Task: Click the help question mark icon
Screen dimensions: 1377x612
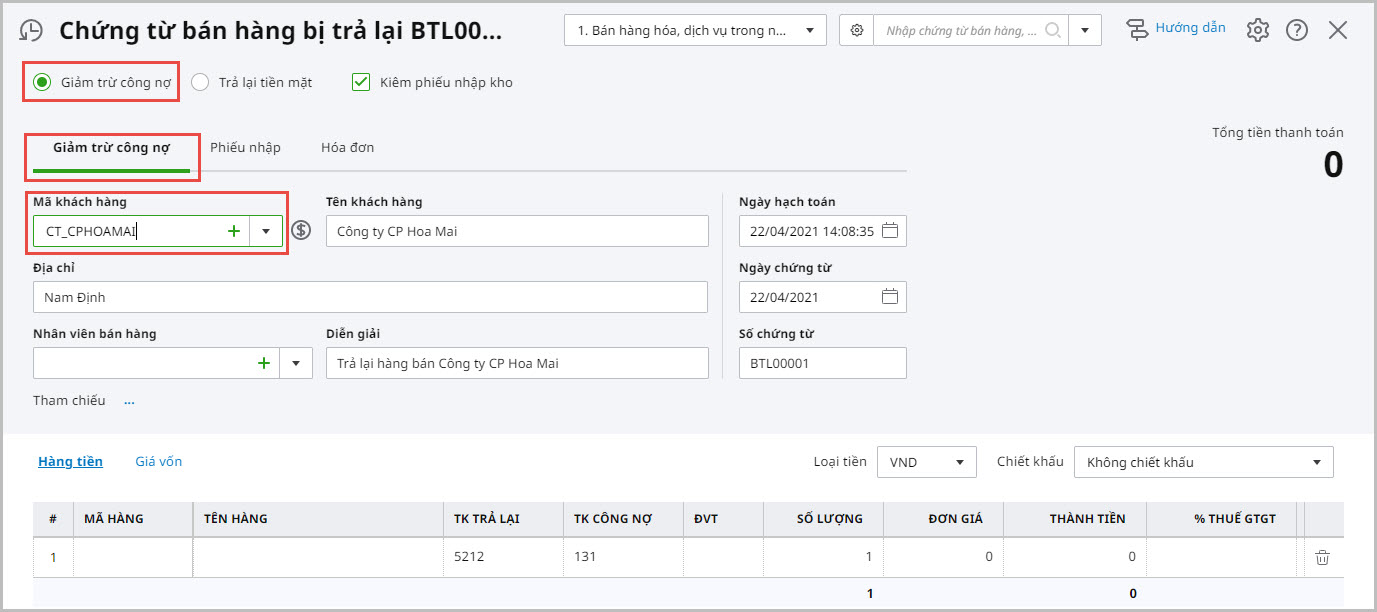Action: pos(1297,30)
